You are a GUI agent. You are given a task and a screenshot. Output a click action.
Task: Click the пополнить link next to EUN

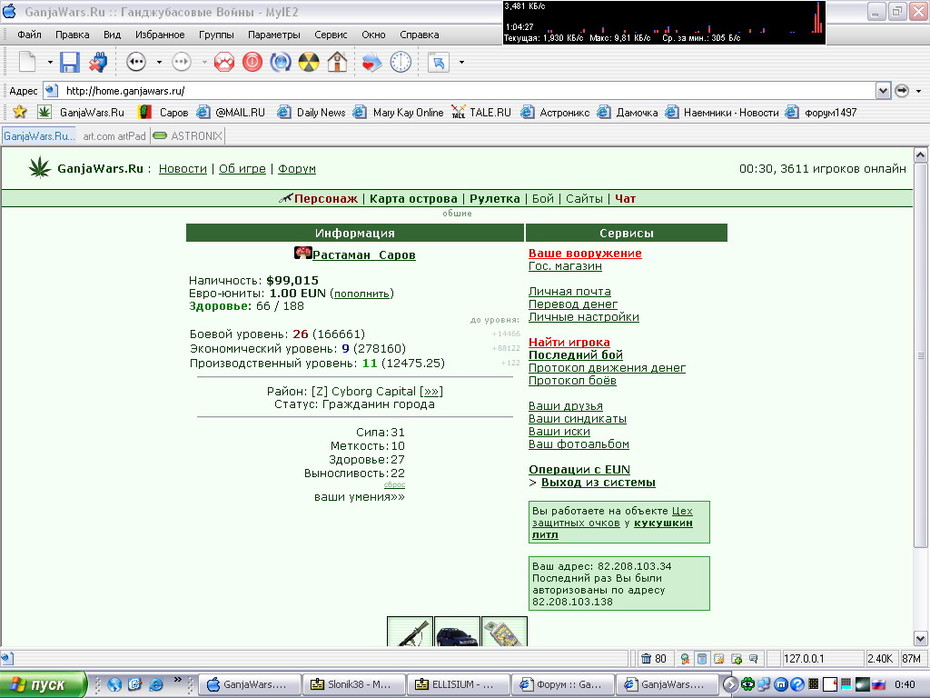click(362, 294)
